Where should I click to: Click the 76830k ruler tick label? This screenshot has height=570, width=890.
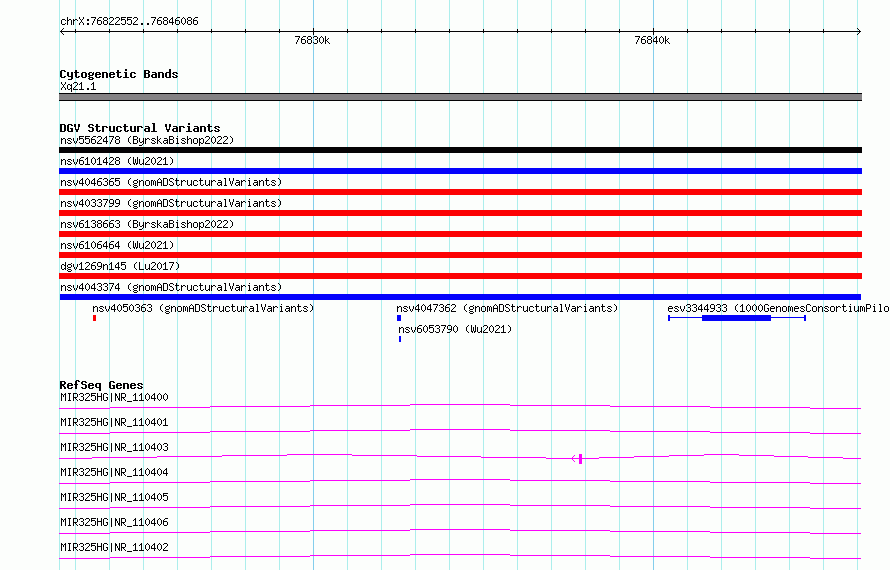pos(312,40)
